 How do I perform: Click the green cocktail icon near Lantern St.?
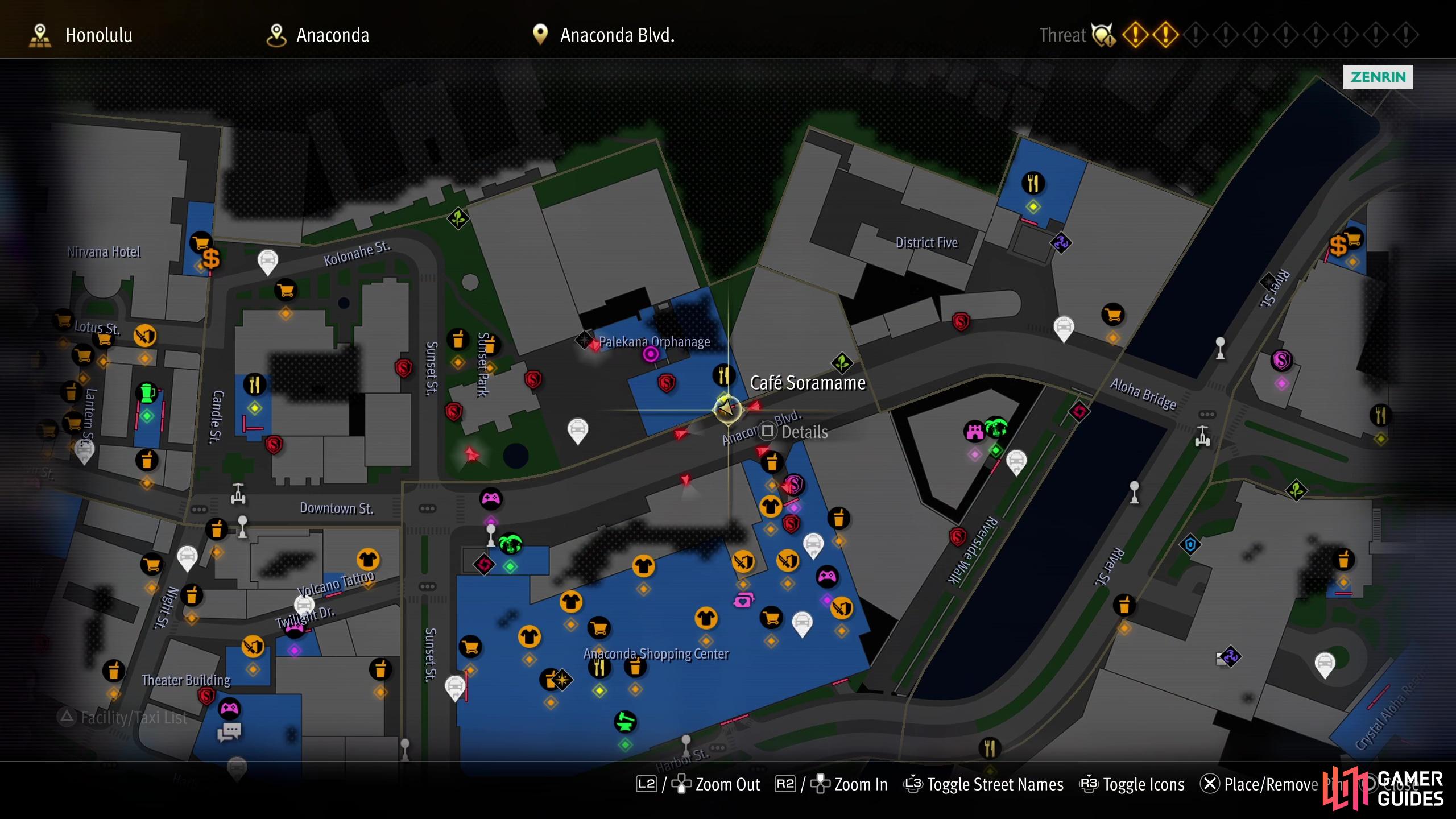pos(147,392)
